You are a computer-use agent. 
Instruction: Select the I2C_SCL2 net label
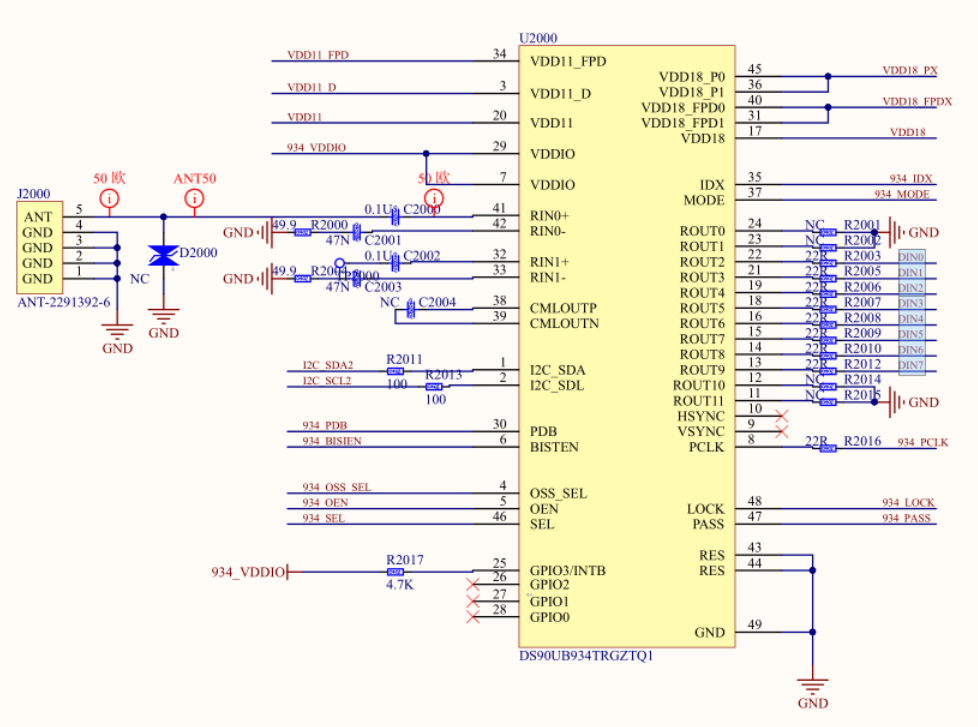327,380
